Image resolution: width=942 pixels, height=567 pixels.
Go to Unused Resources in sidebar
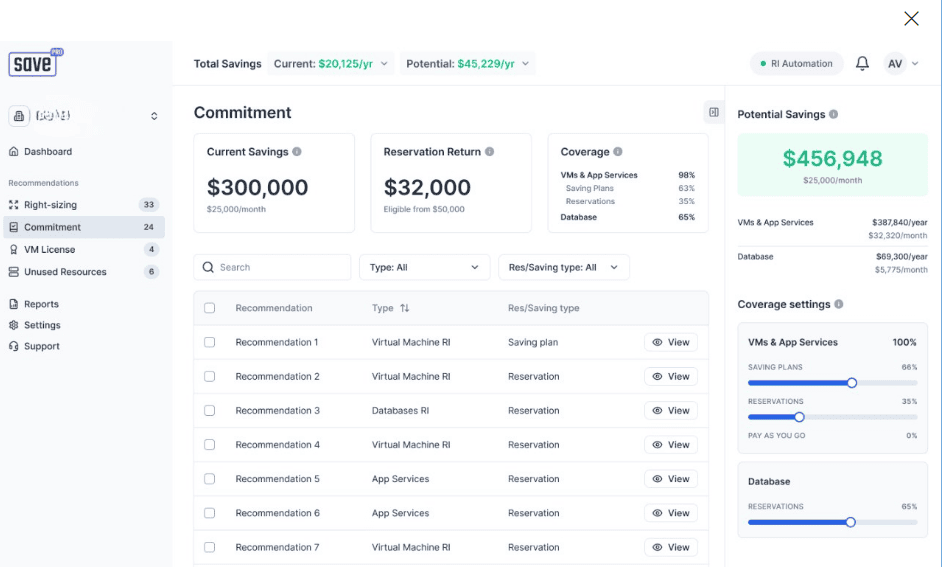click(65, 272)
